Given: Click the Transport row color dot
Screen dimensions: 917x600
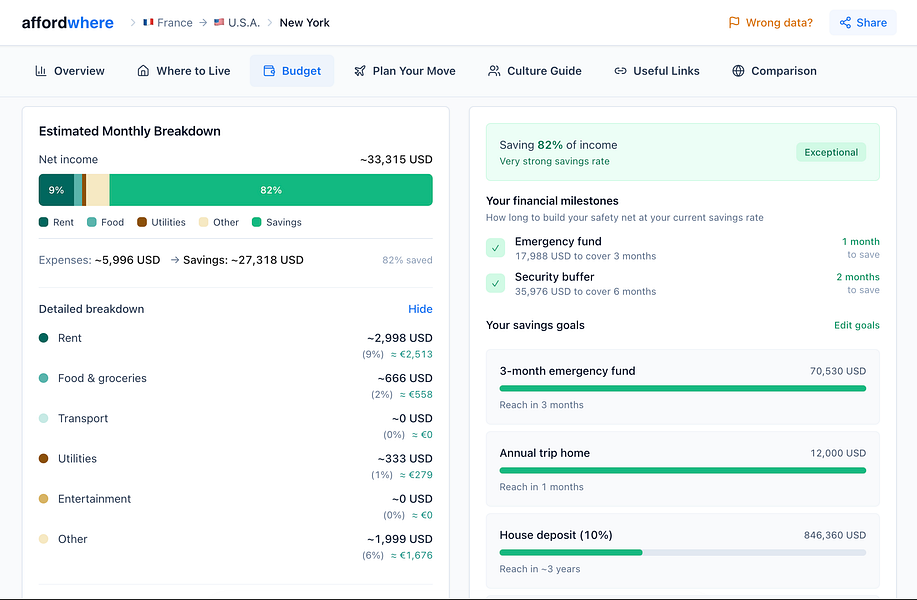Looking at the screenshot, I should pyautogui.click(x=43, y=418).
